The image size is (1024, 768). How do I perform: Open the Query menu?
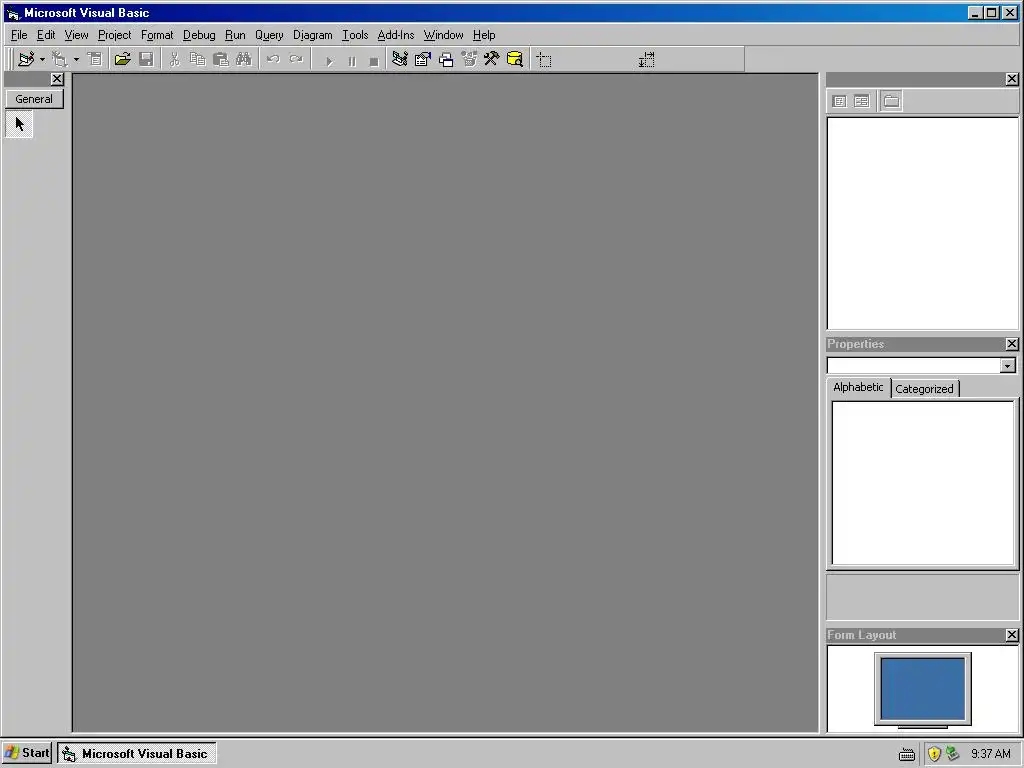pyautogui.click(x=269, y=35)
